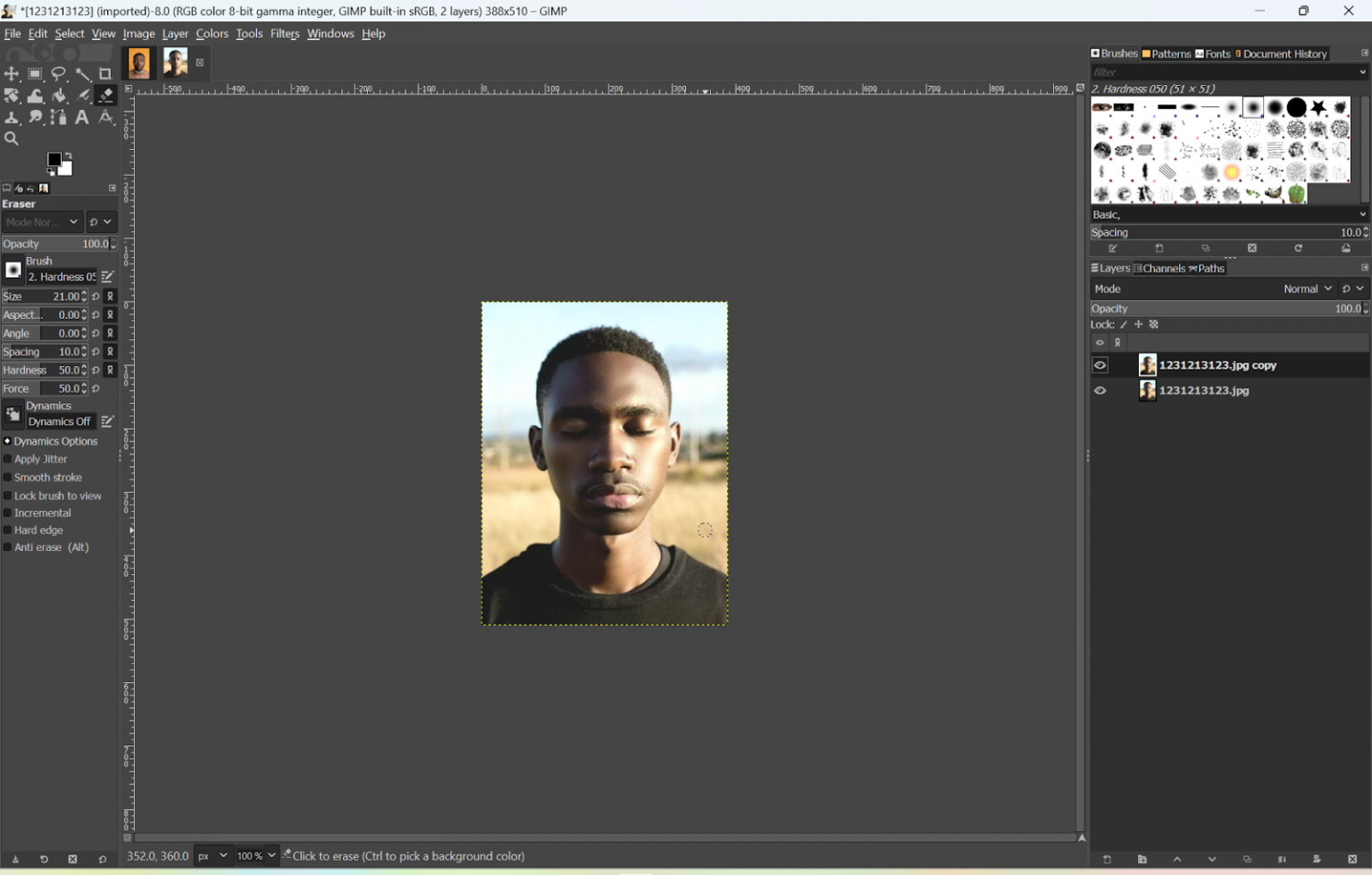This screenshot has height=875, width=1372.
Task: Create a new brush in Brushes panel
Action: click(1159, 249)
